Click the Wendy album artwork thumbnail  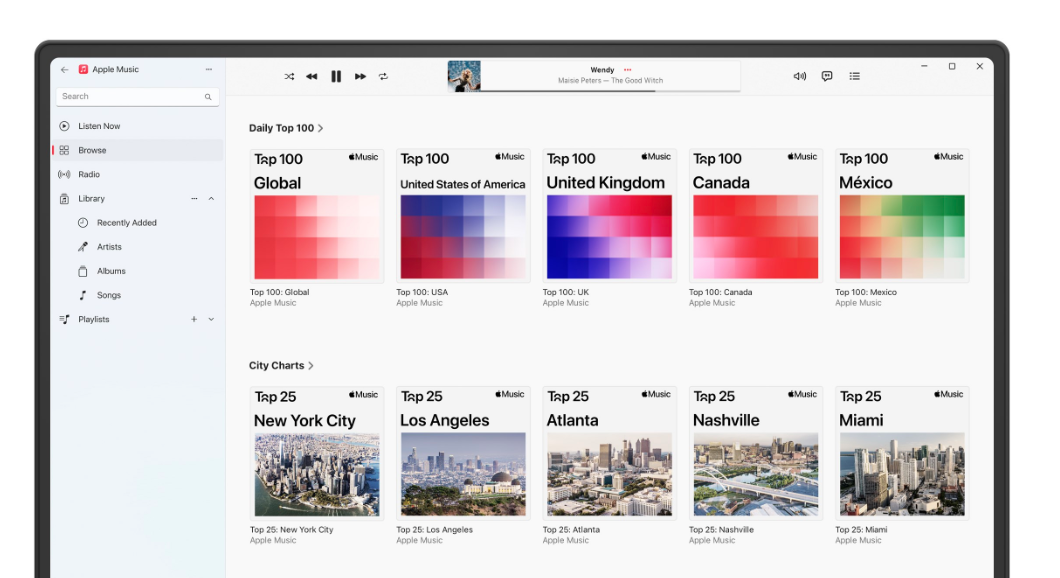click(x=464, y=76)
